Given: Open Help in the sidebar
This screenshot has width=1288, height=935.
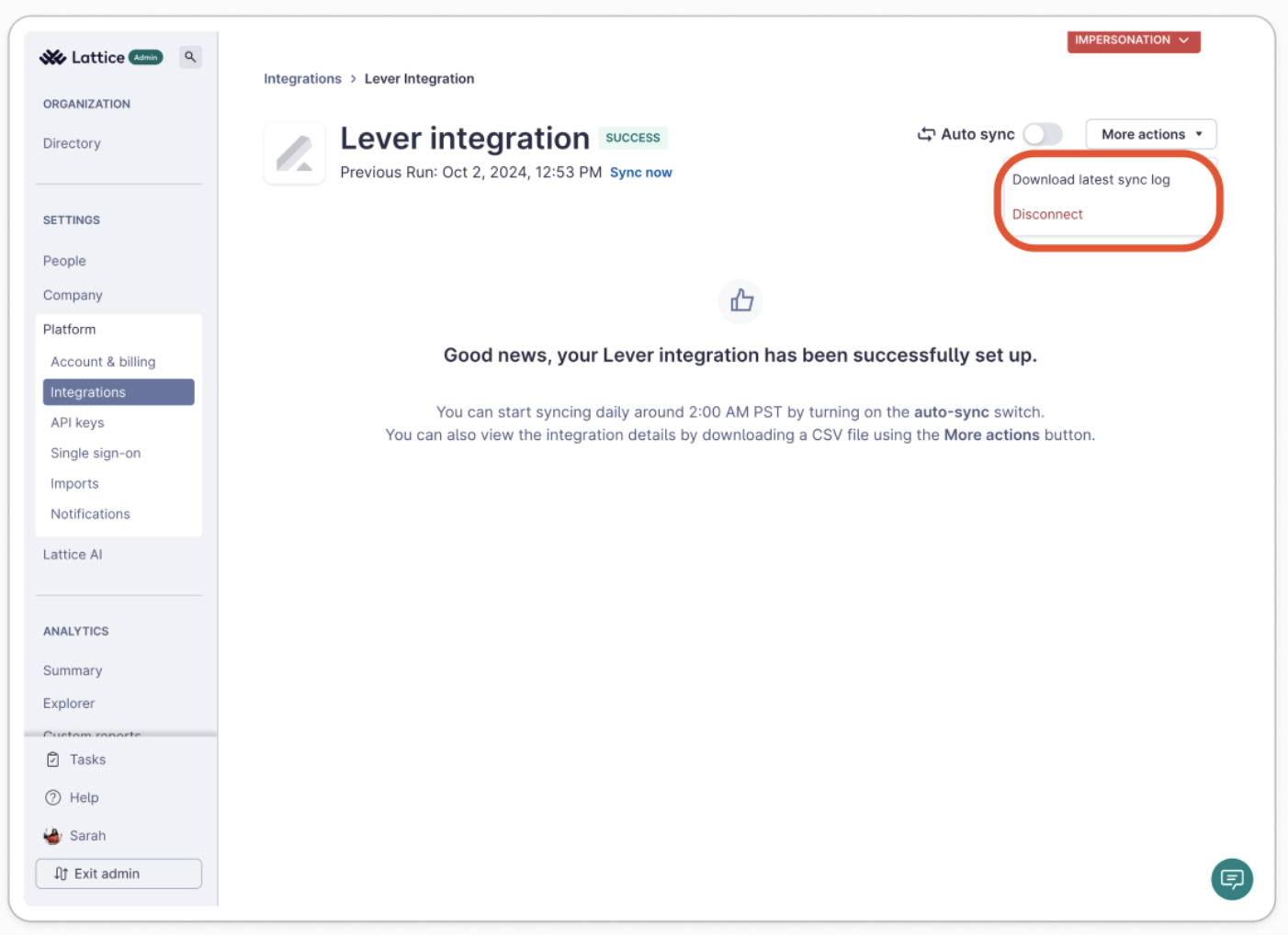Looking at the screenshot, I should click(84, 797).
